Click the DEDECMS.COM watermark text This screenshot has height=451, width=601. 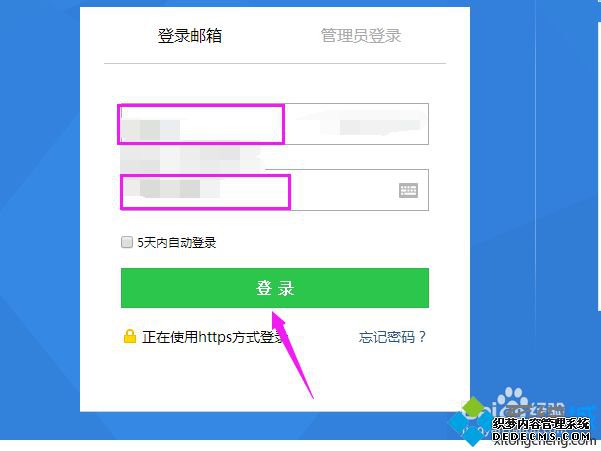pyautogui.click(x=541, y=436)
